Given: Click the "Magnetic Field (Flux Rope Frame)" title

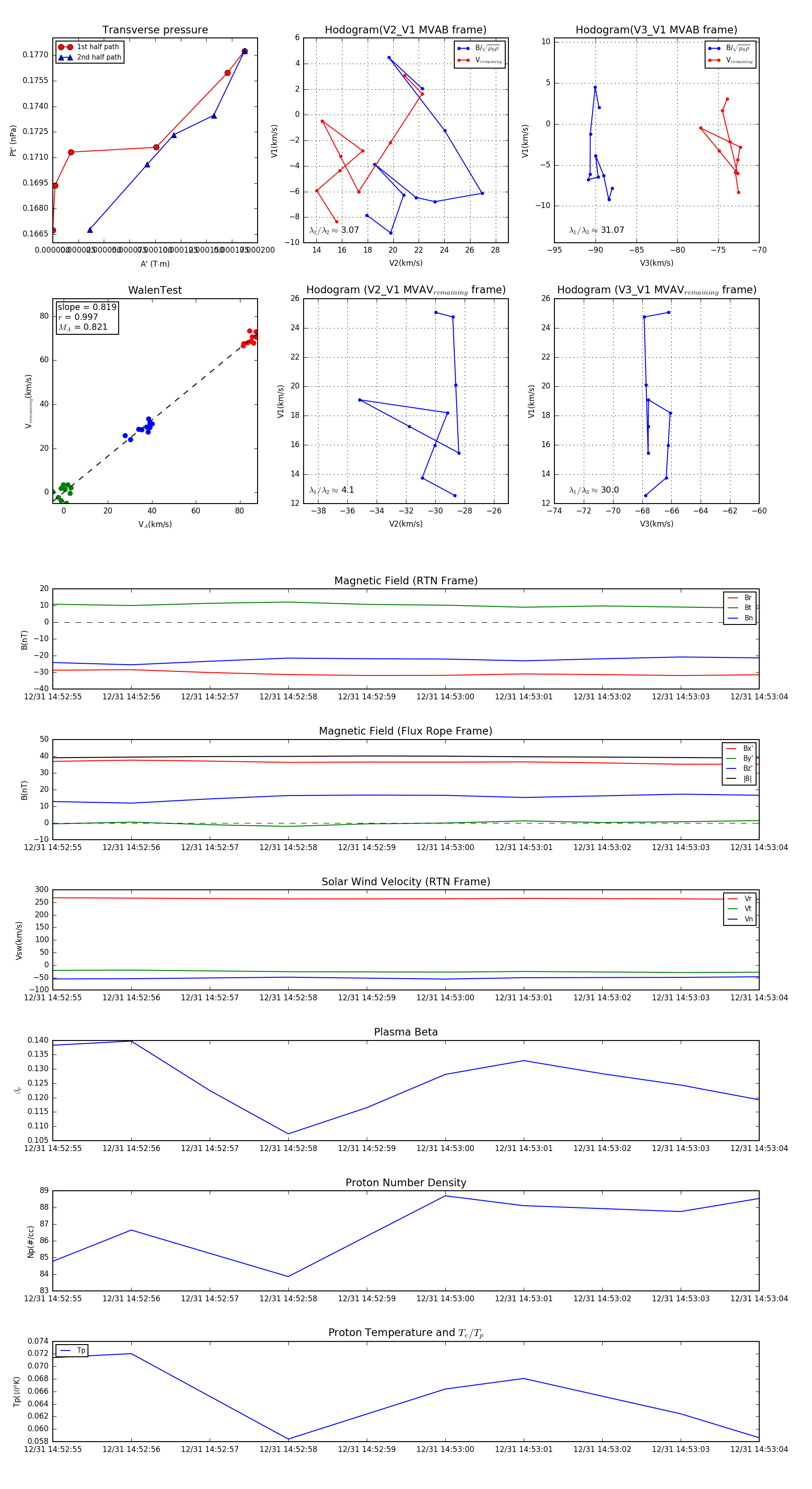Looking at the screenshot, I should click(406, 731).
